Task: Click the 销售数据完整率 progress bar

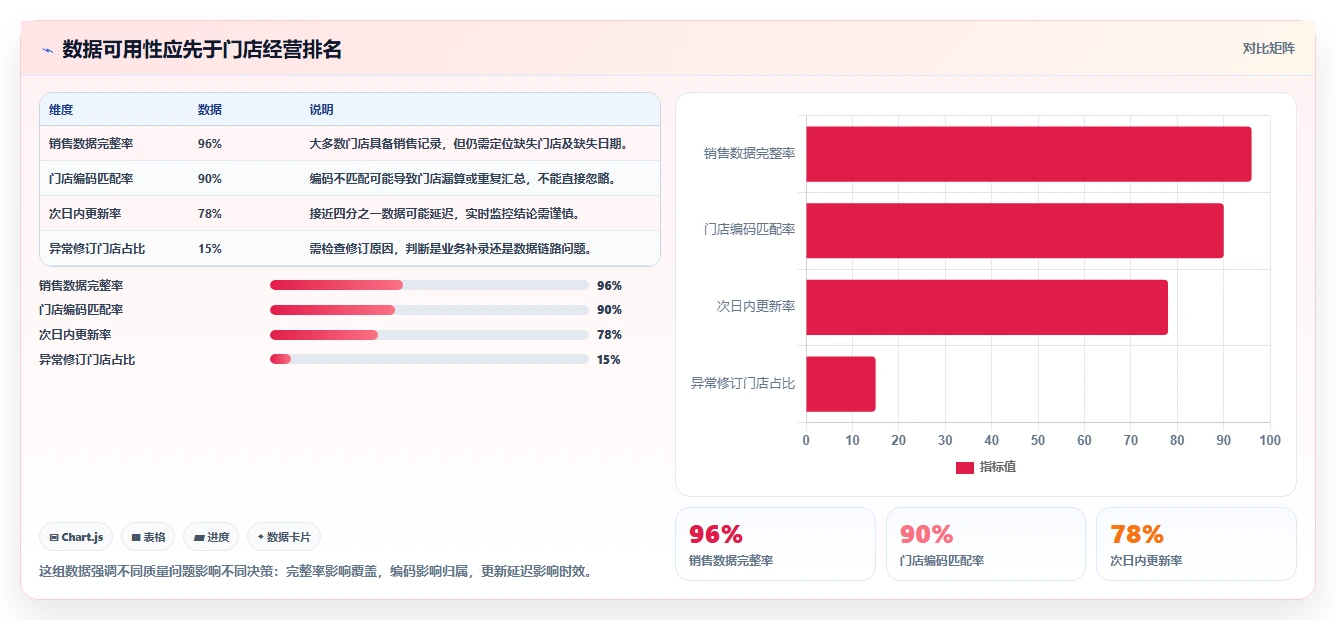Action: pos(429,285)
